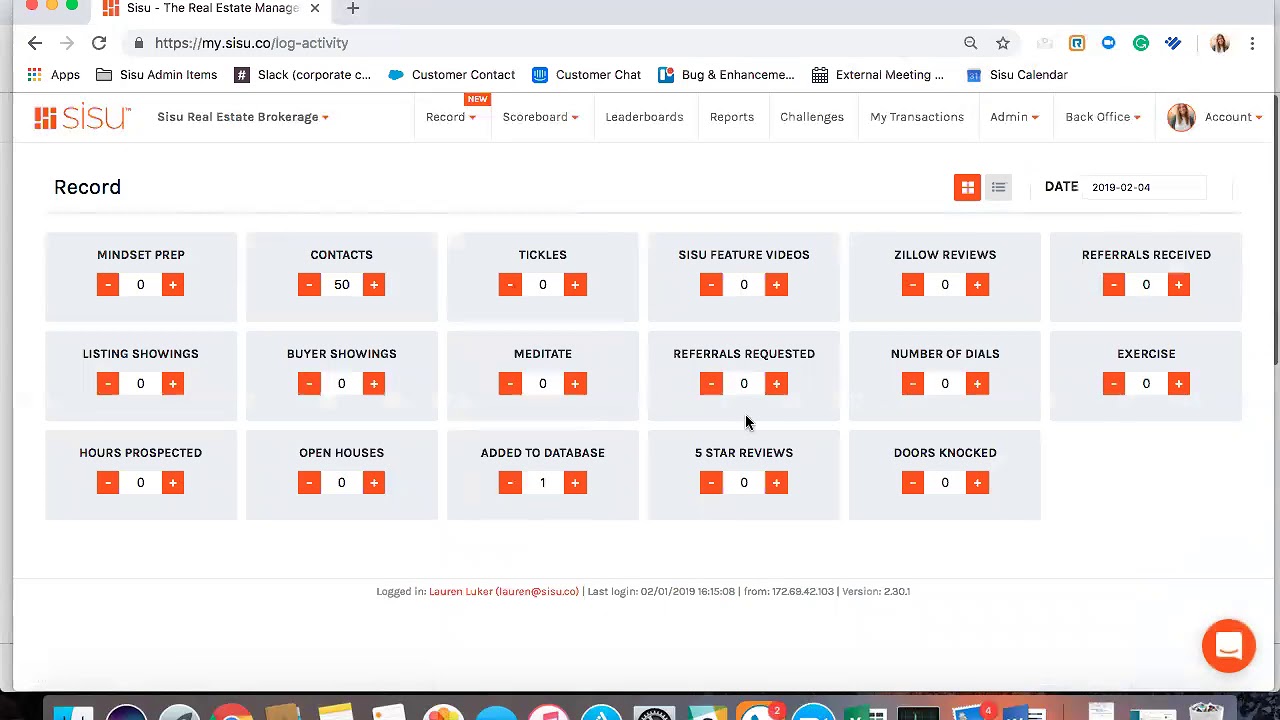Expand the Scoreboard dropdown menu
This screenshot has height=720, width=1280.
tap(540, 117)
